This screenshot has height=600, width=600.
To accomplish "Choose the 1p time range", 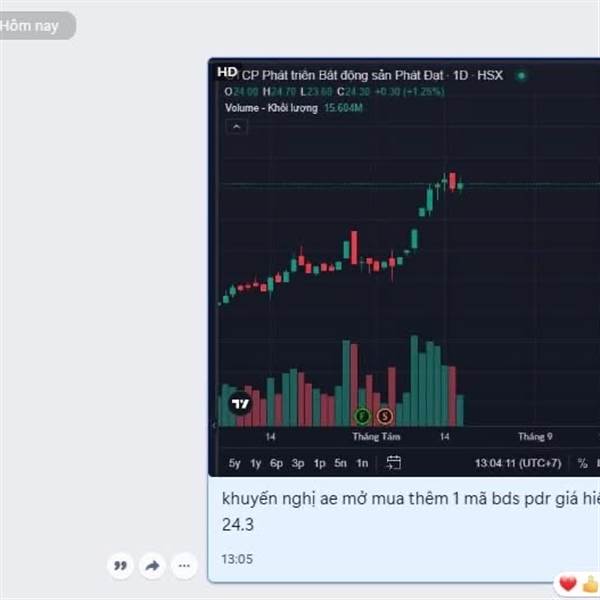I will click(x=319, y=463).
